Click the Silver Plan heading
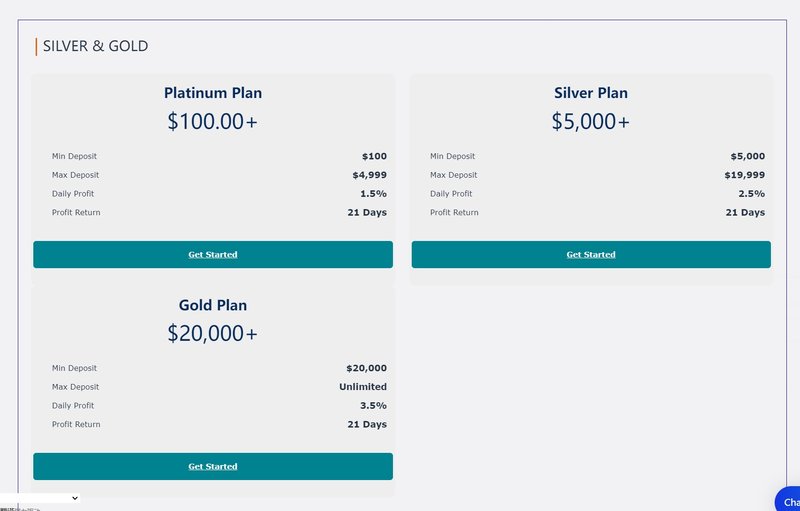The image size is (800, 511). pyautogui.click(x=591, y=93)
